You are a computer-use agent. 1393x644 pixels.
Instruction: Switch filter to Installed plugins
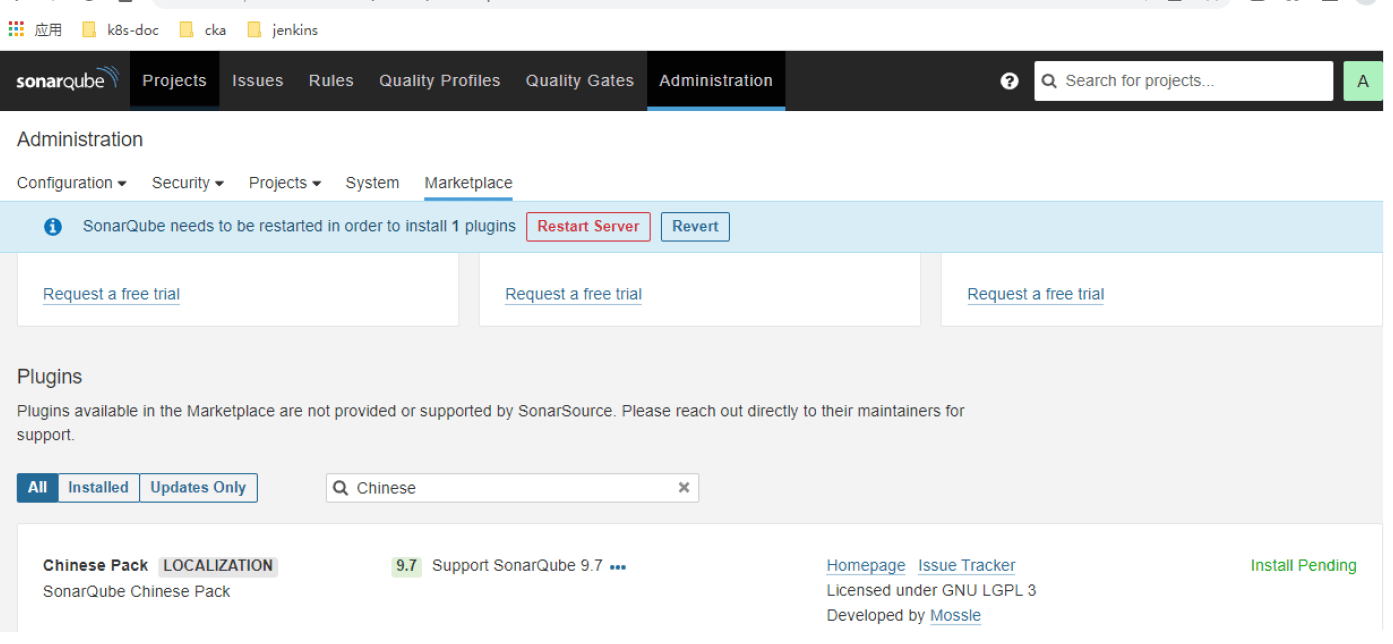pyautogui.click(x=98, y=488)
